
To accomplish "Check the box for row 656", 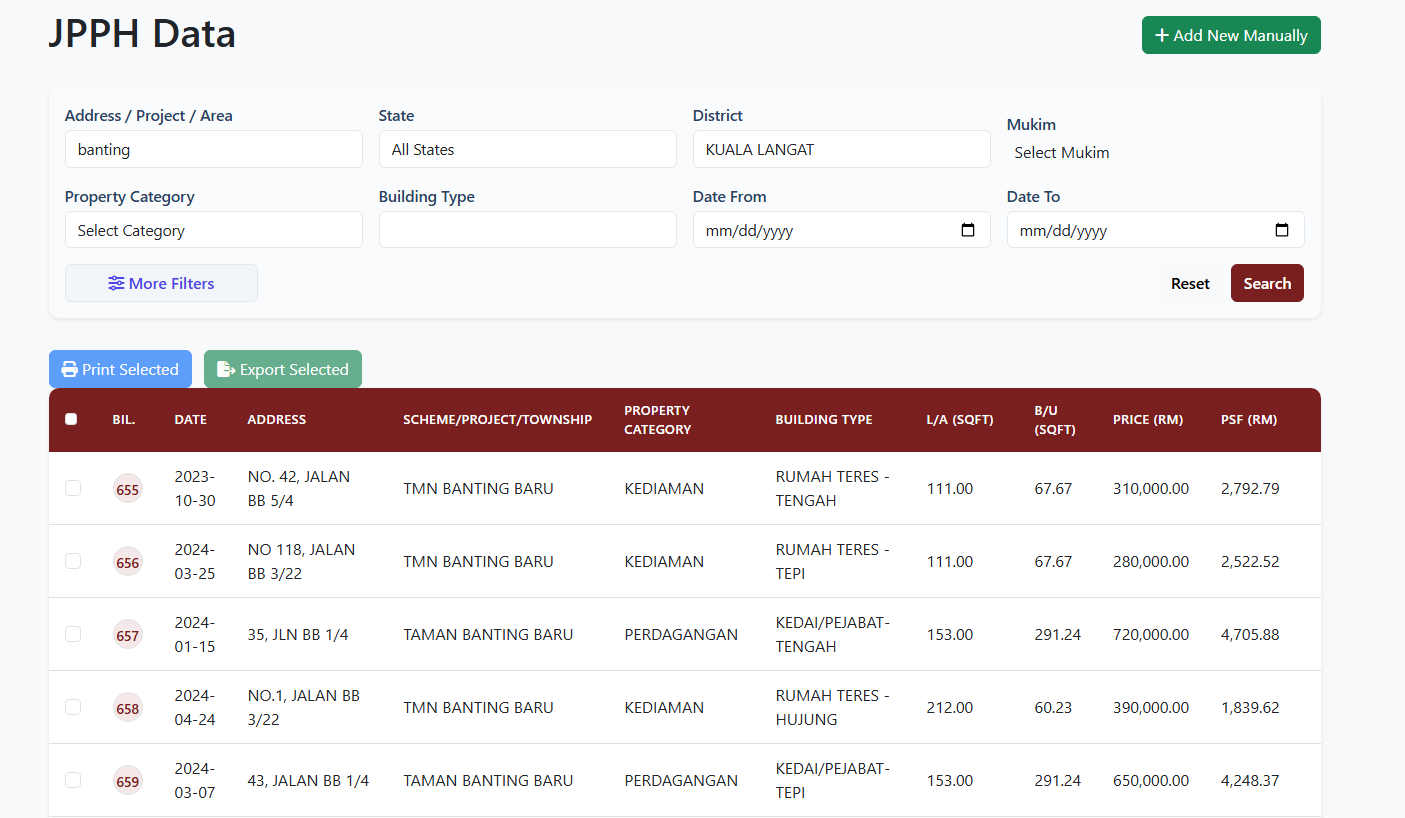I will [x=73, y=561].
